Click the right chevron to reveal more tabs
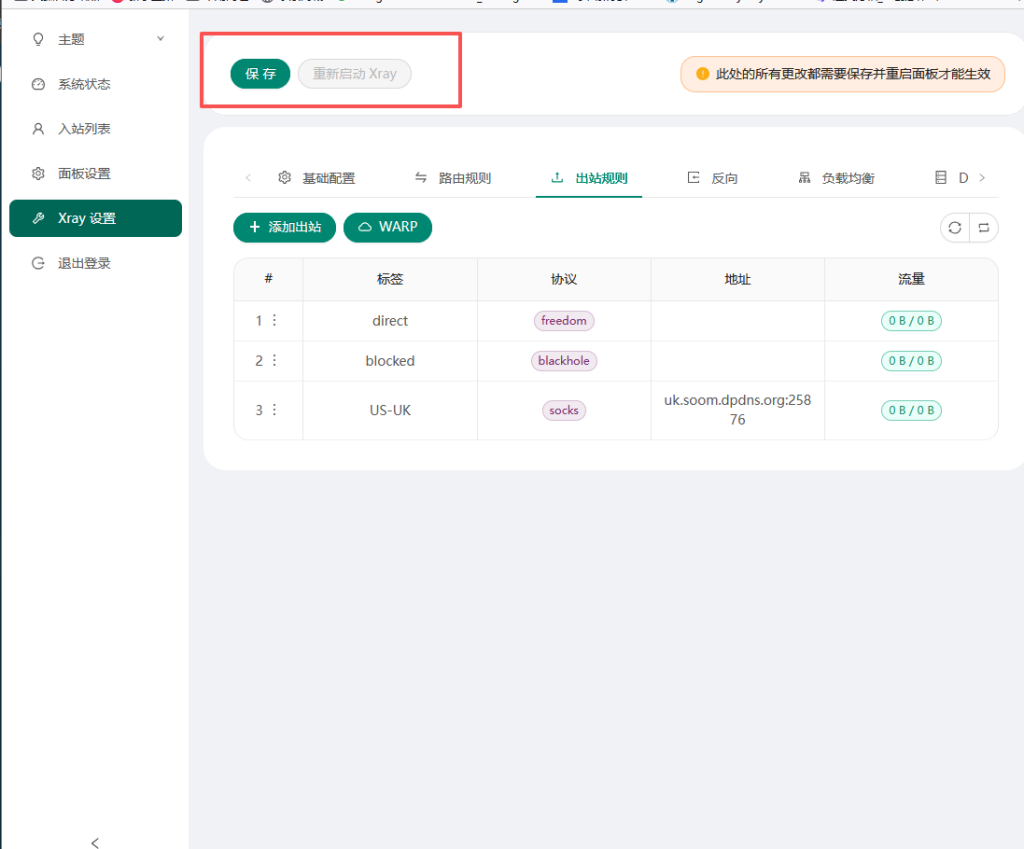 pos(982,177)
